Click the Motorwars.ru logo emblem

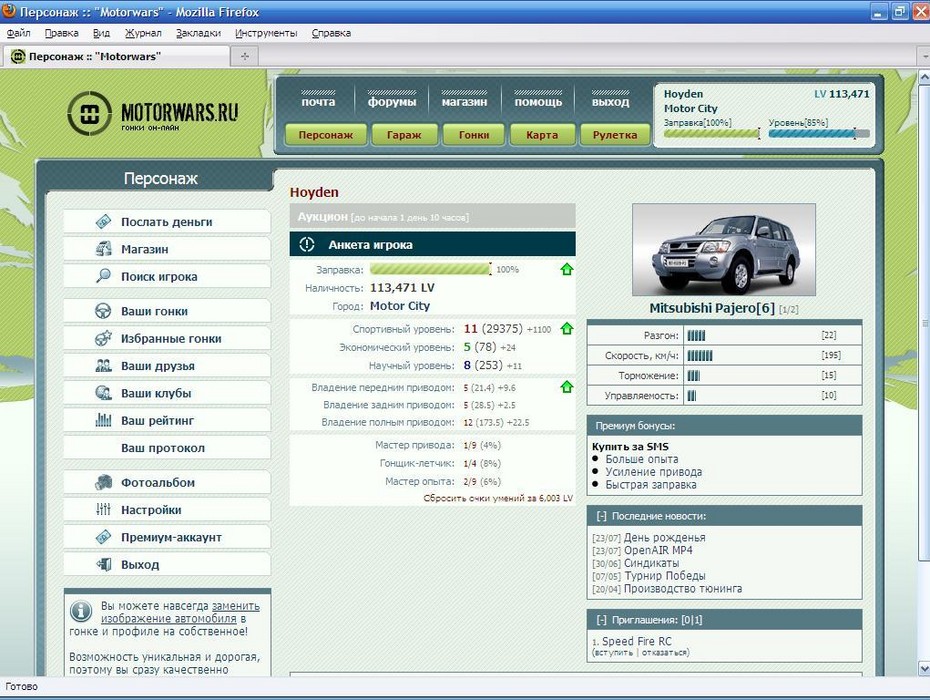(89, 113)
